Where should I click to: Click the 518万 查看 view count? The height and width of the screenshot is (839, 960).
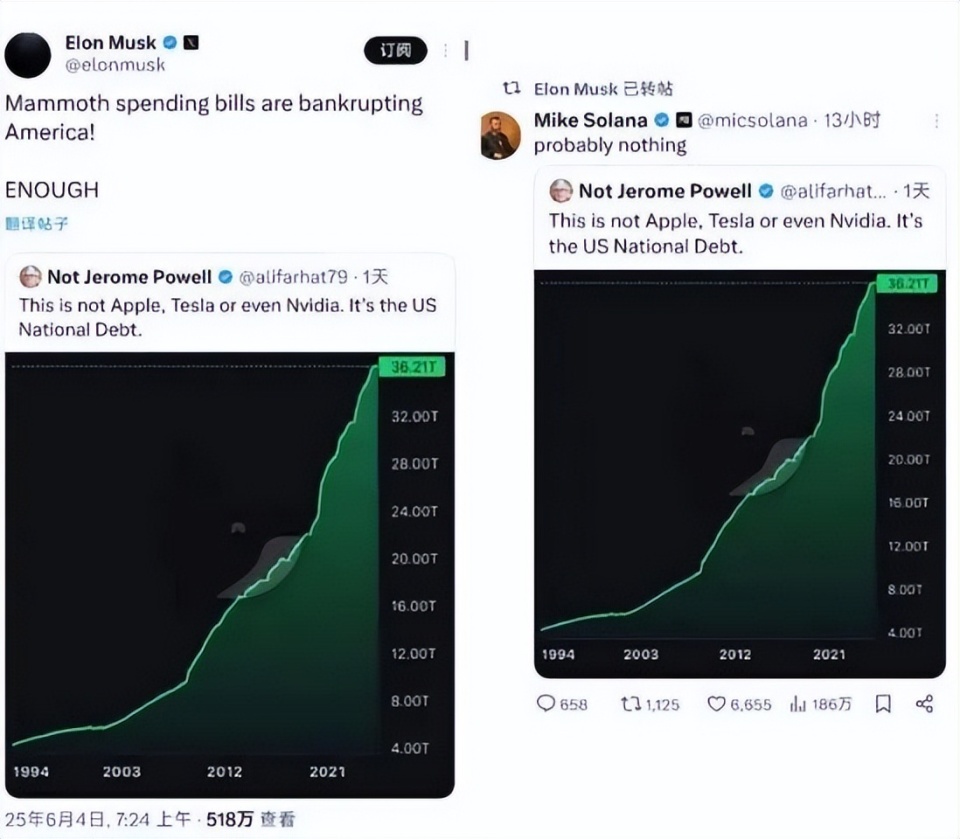tap(250, 819)
